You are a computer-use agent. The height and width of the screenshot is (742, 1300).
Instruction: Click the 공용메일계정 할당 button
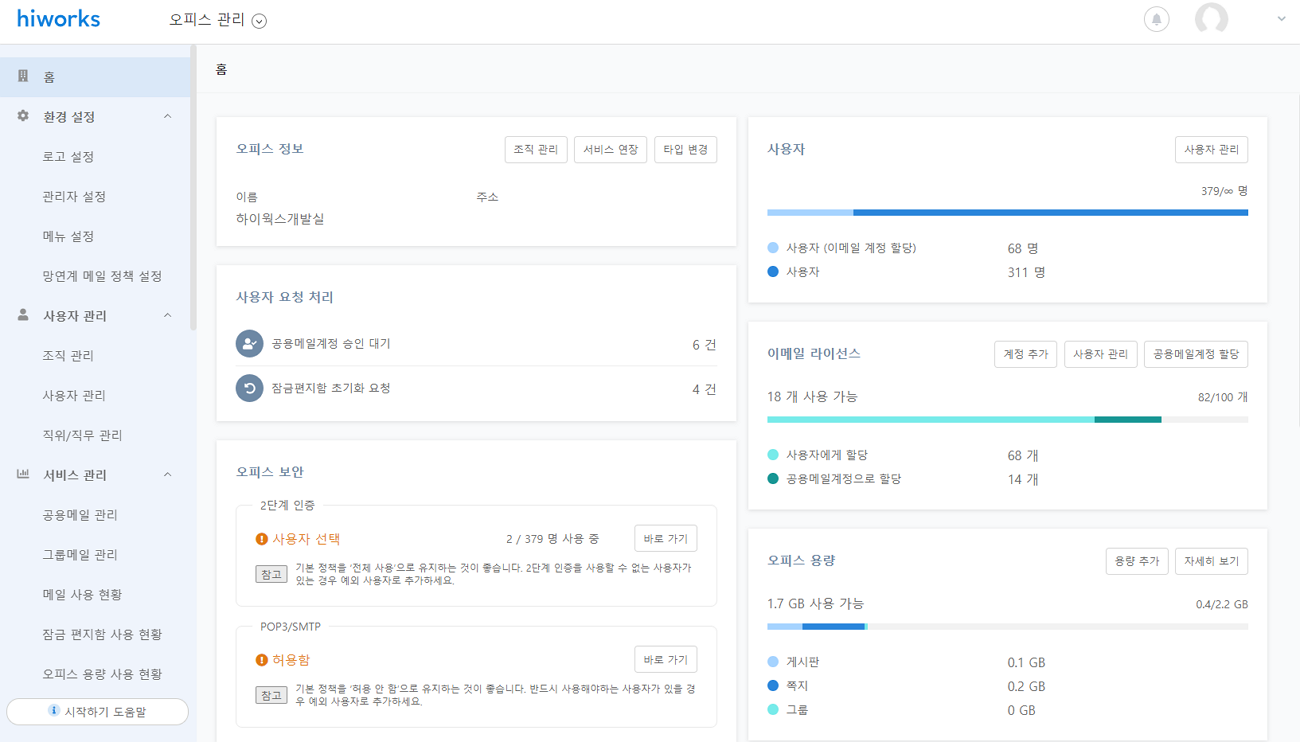(1196, 354)
